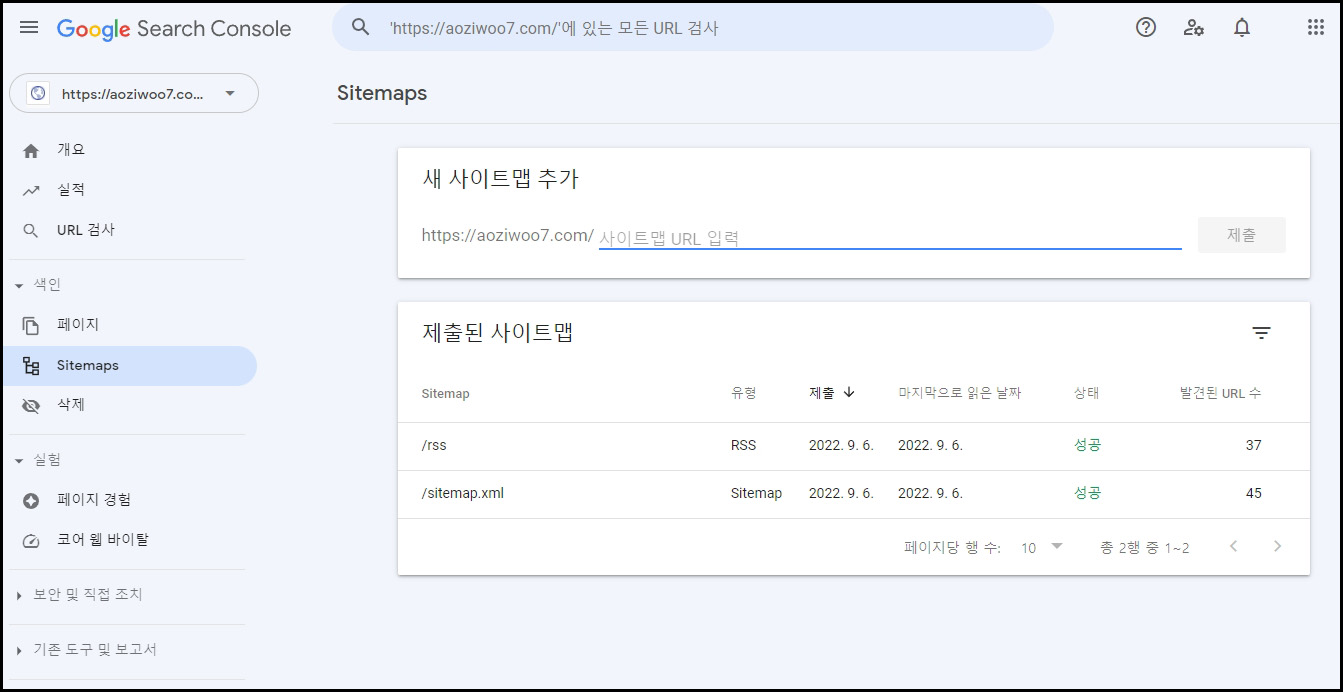Sort by 발견된 URL 수 header
The image size is (1343, 692).
tap(1220, 393)
